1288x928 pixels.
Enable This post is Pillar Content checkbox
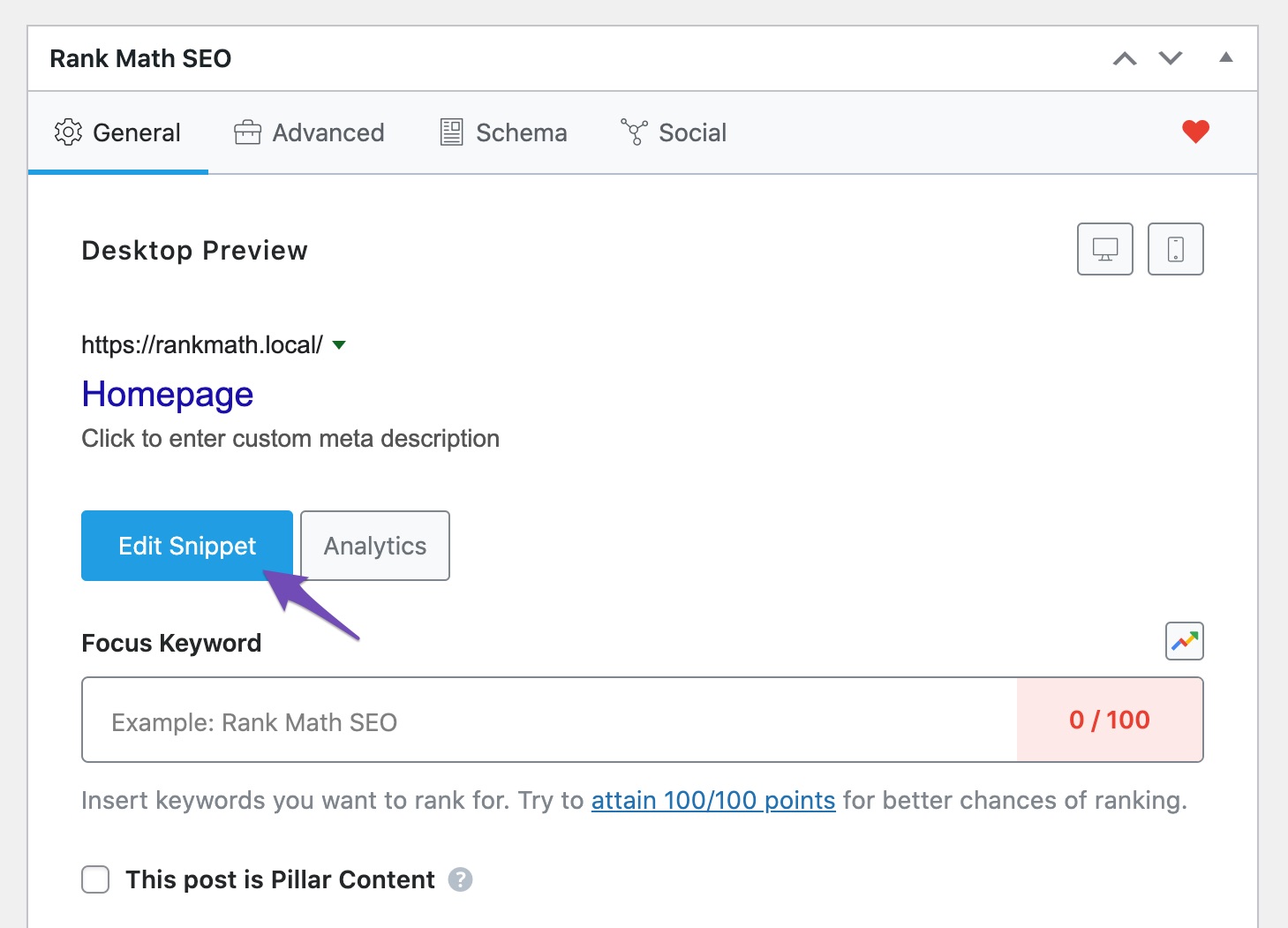(x=95, y=879)
